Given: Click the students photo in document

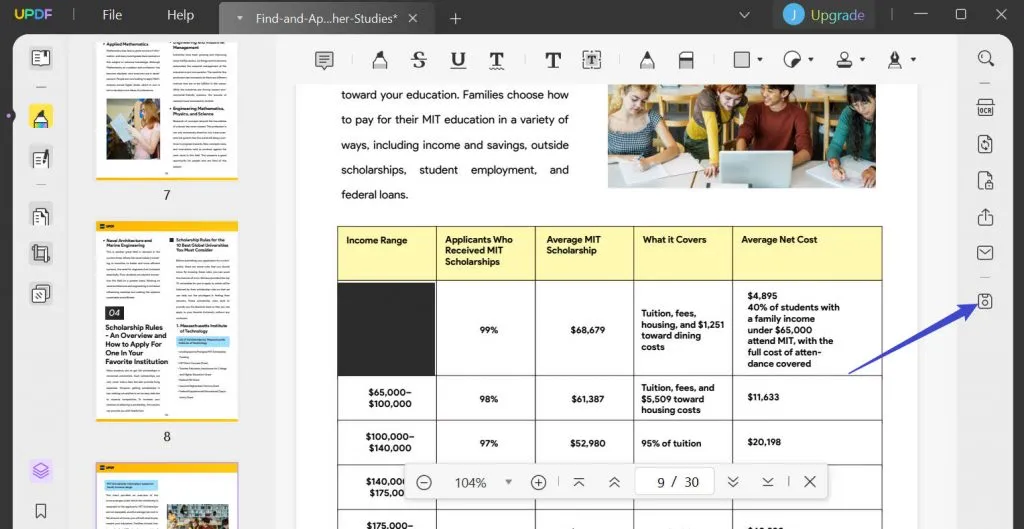Looking at the screenshot, I should (x=742, y=136).
